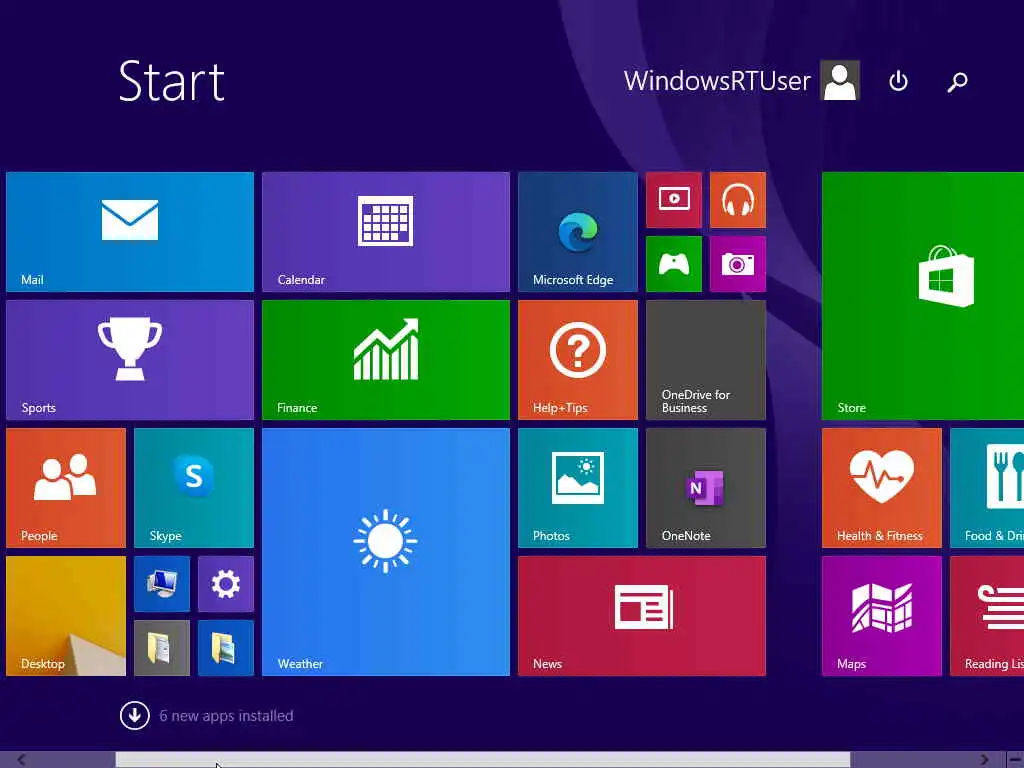Open the Sports trophy tile
The image size is (1024, 768).
point(130,360)
